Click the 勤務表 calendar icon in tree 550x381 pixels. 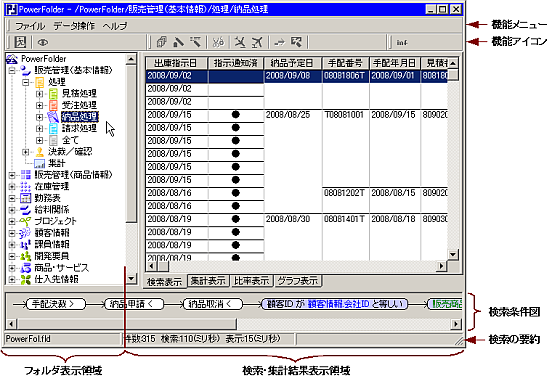[26, 198]
